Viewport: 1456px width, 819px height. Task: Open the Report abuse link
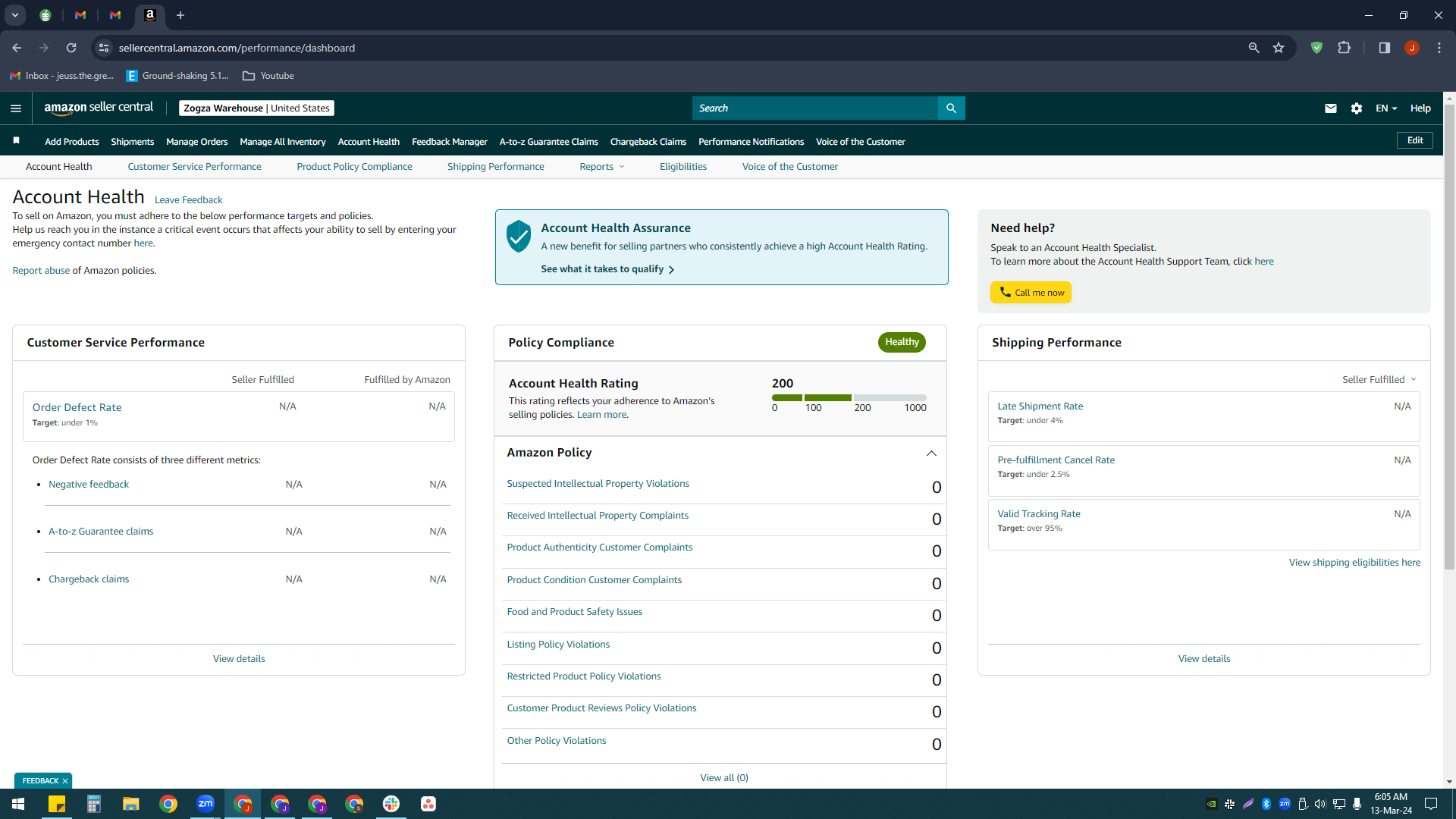(41, 271)
